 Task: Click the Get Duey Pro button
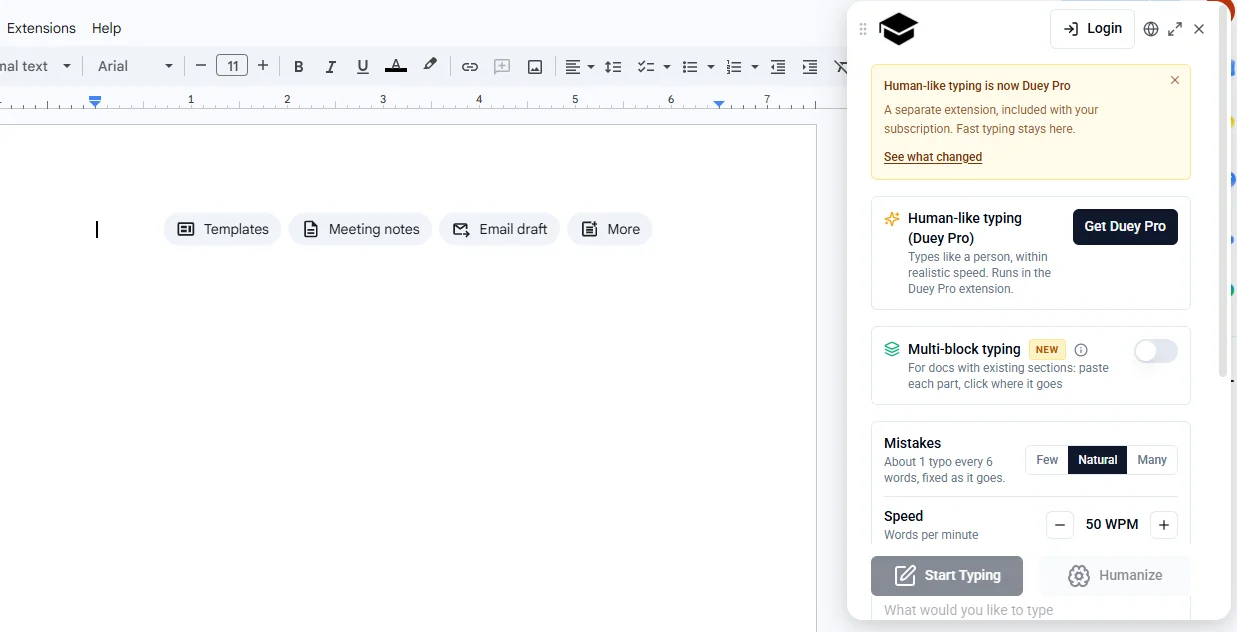click(x=1125, y=226)
